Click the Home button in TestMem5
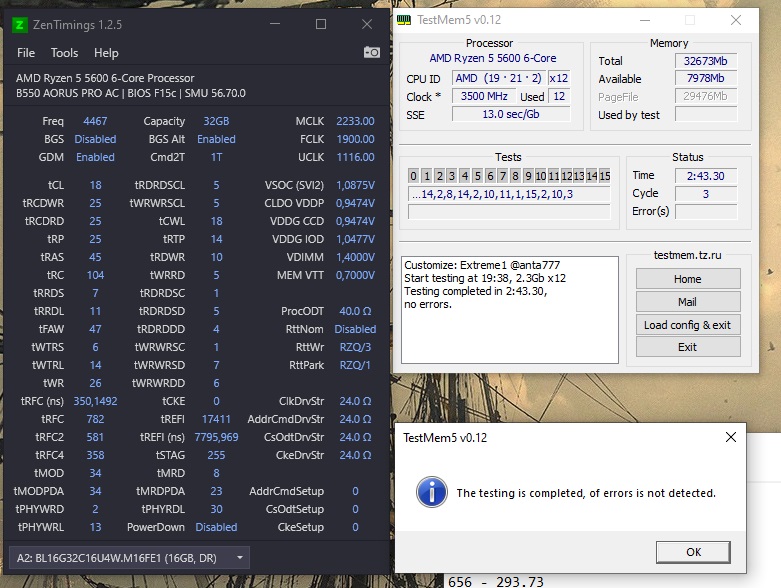Viewport: 781px width, 588px height. 688,279
